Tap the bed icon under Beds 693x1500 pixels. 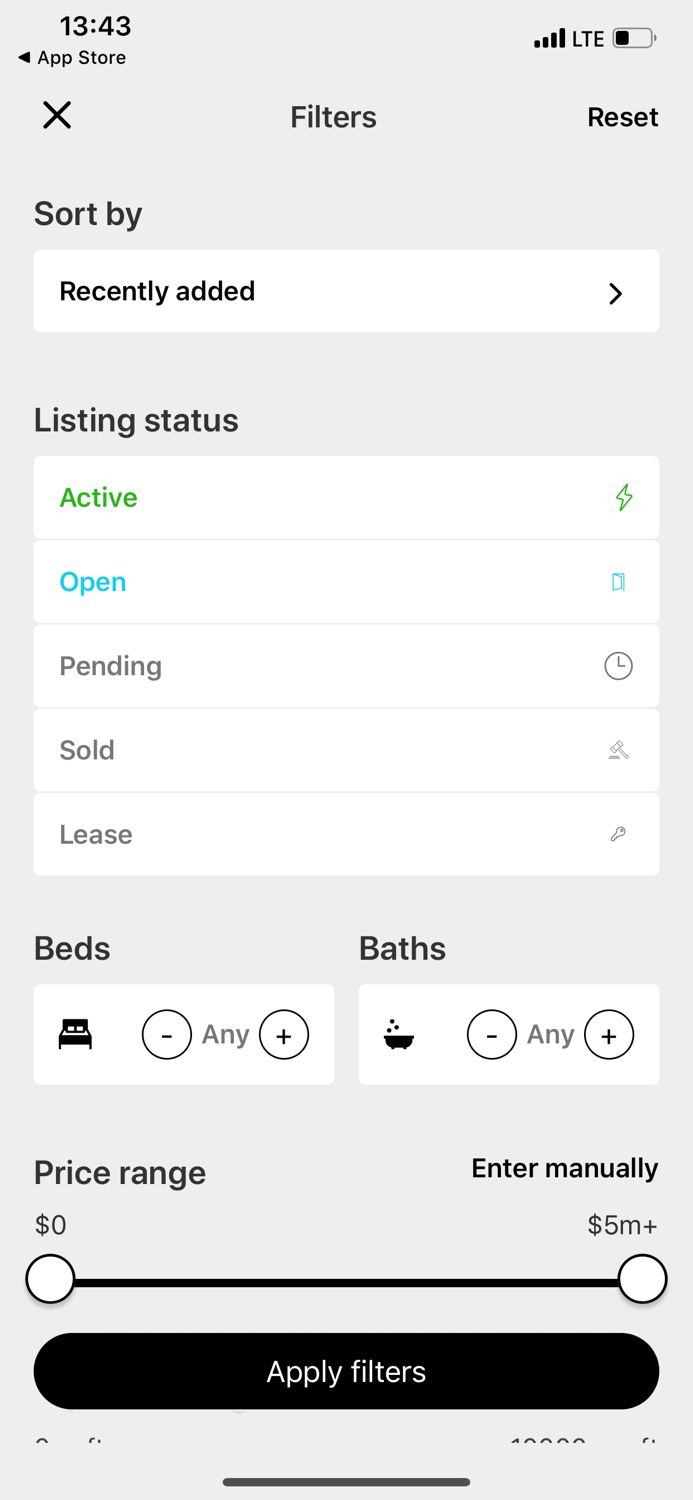(75, 1034)
